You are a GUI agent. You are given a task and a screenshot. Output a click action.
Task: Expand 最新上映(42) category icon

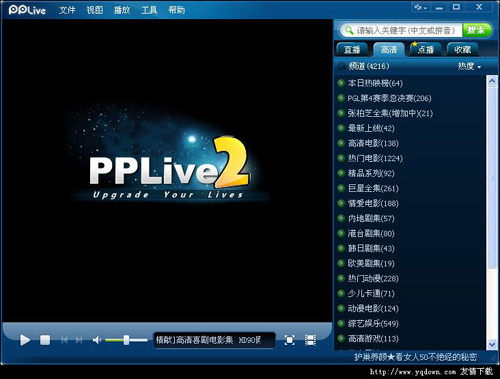point(341,128)
